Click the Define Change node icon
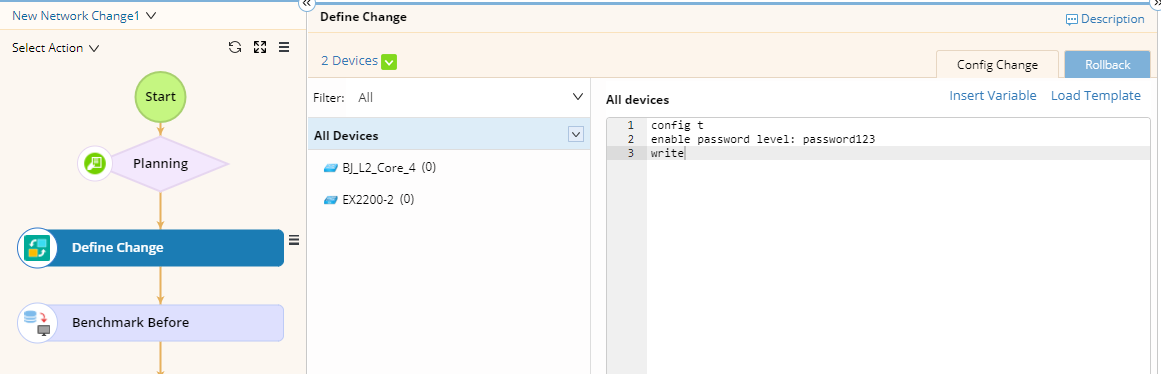 pos(36,248)
